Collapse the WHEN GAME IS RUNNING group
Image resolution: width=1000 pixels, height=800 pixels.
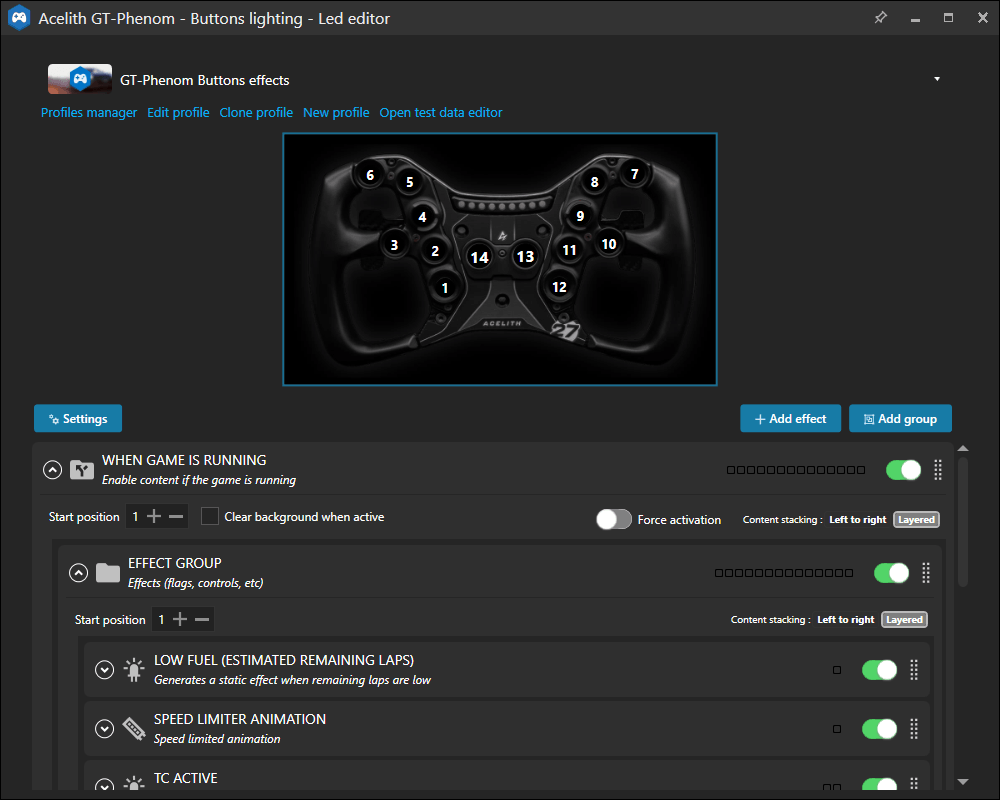pyautogui.click(x=53, y=470)
